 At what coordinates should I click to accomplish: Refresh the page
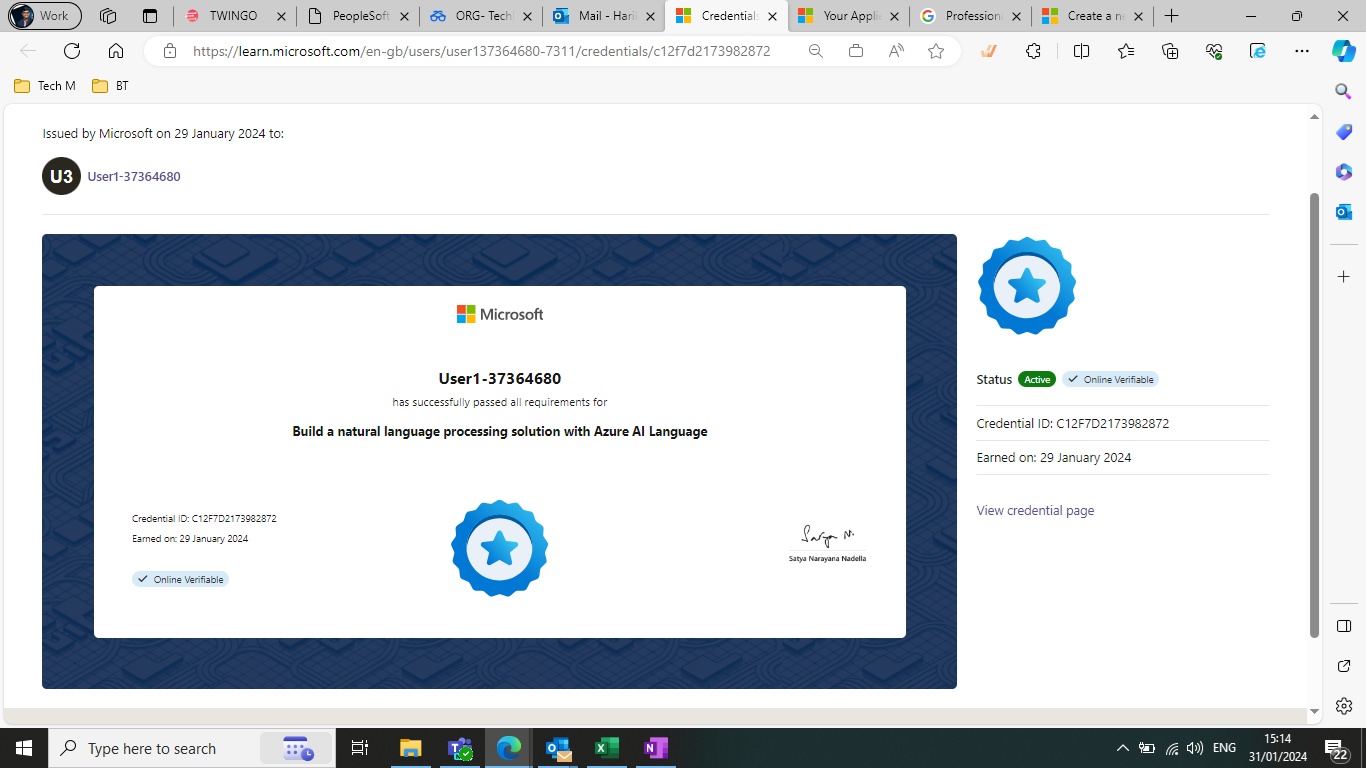[x=72, y=51]
